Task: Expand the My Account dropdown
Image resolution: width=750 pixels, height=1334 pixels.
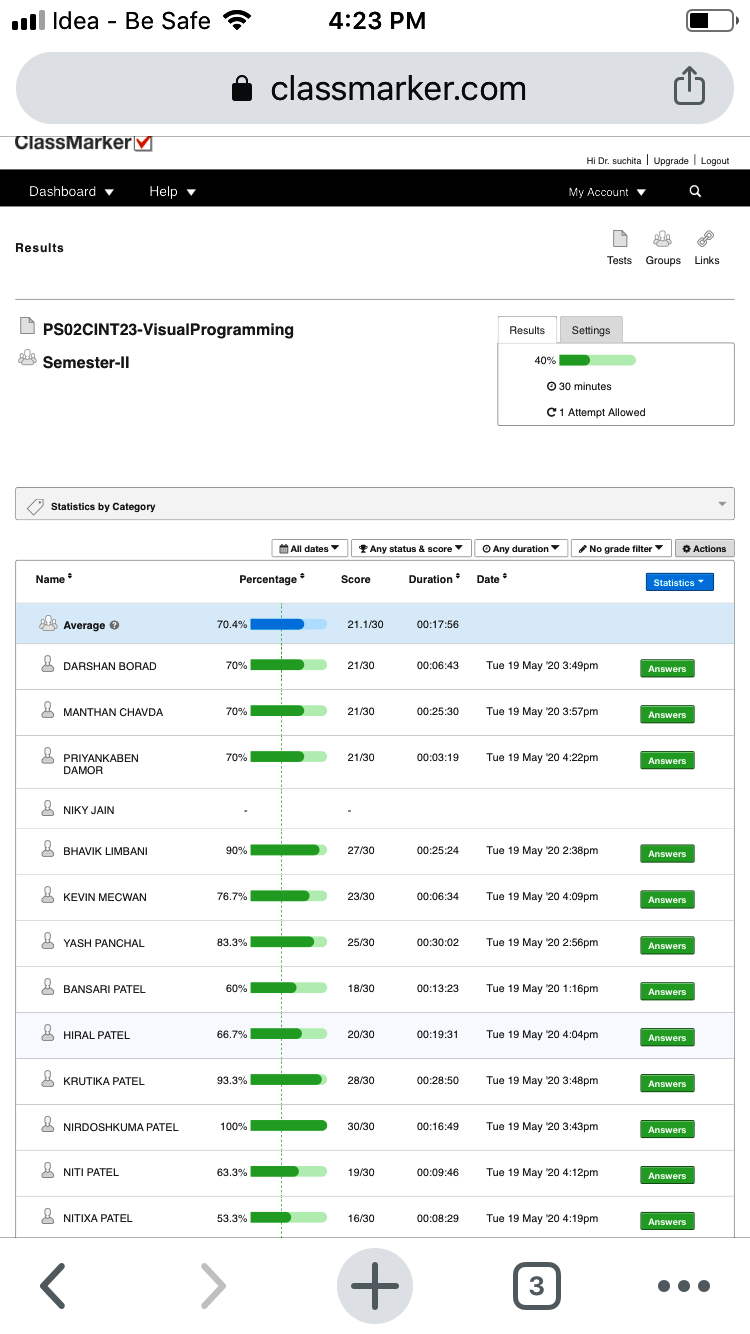Action: 607,192
